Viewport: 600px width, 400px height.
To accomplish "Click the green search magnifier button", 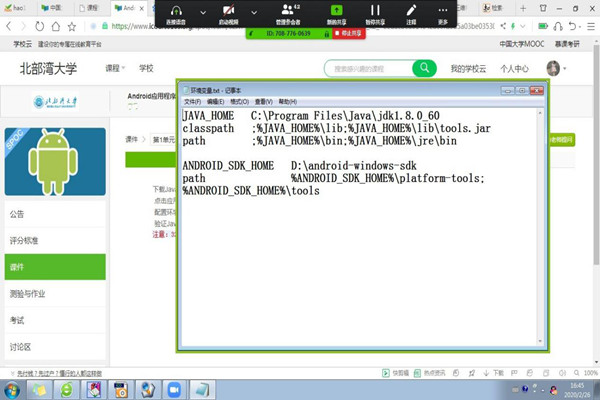I will coord(425,68).
